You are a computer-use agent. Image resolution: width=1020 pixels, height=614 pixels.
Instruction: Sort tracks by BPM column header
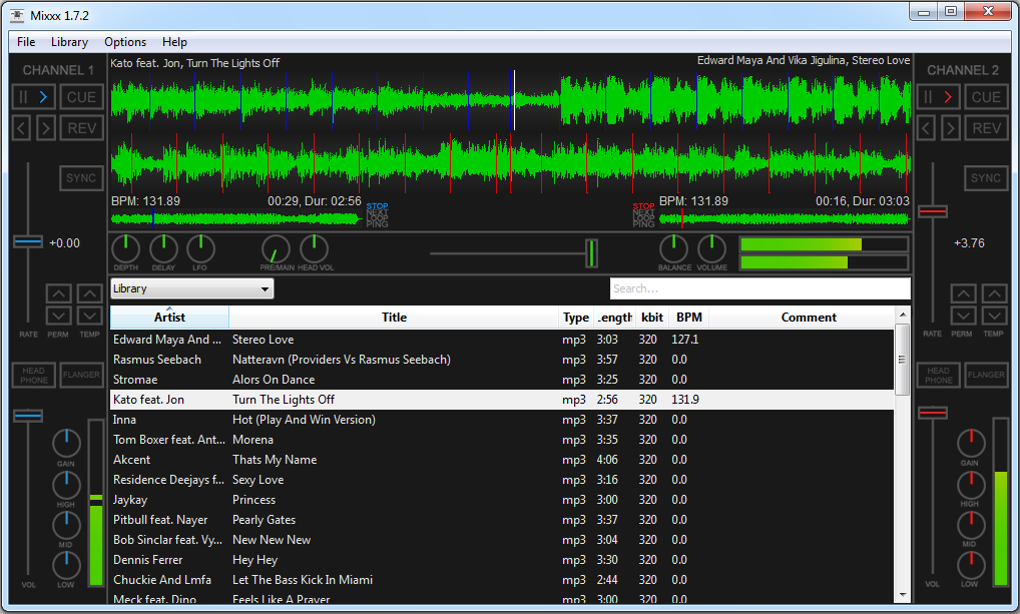(689, 318)
